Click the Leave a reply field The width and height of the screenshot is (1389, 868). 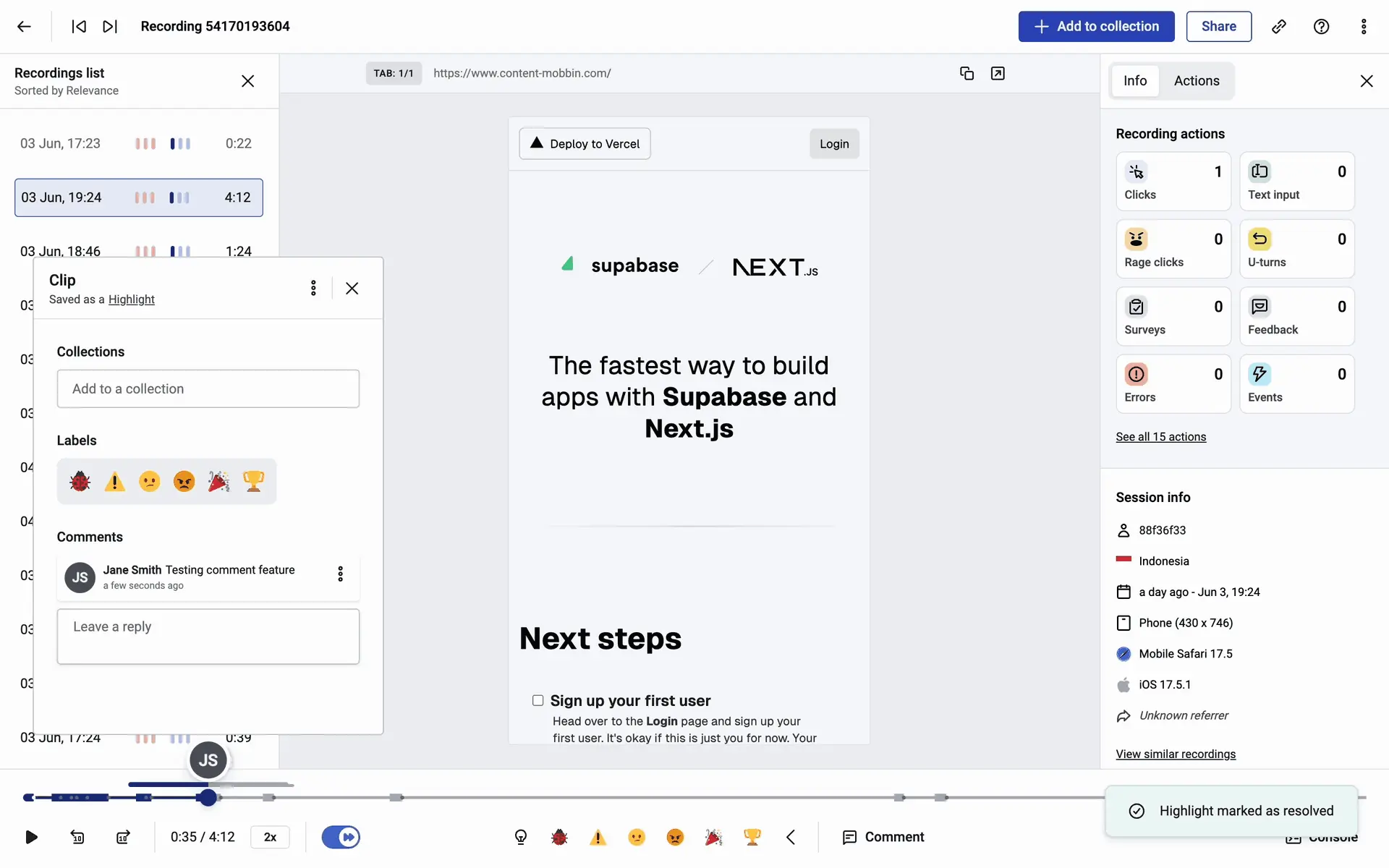click(208, 637)
